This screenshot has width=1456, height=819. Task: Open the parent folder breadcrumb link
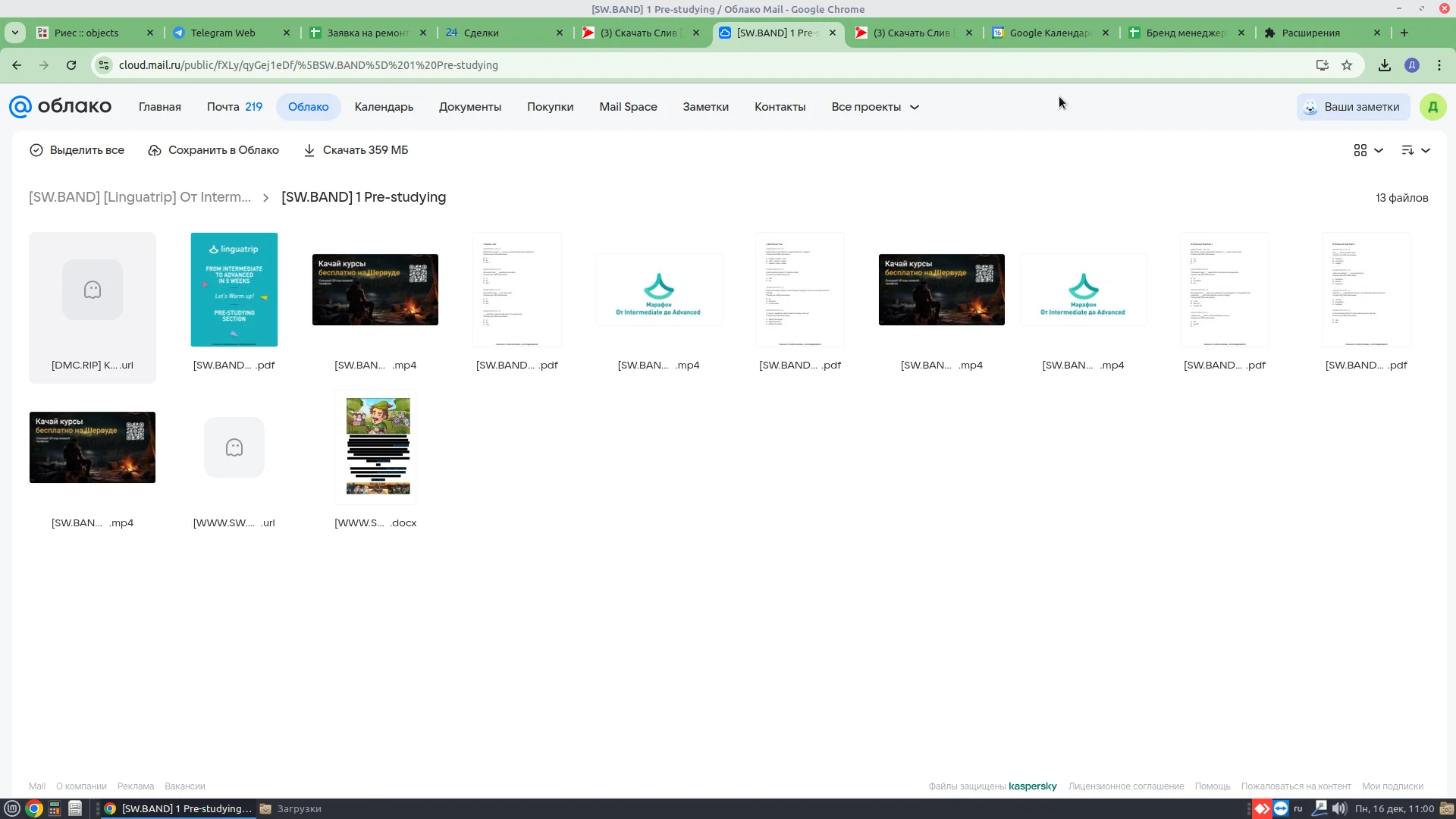point(140,197)
